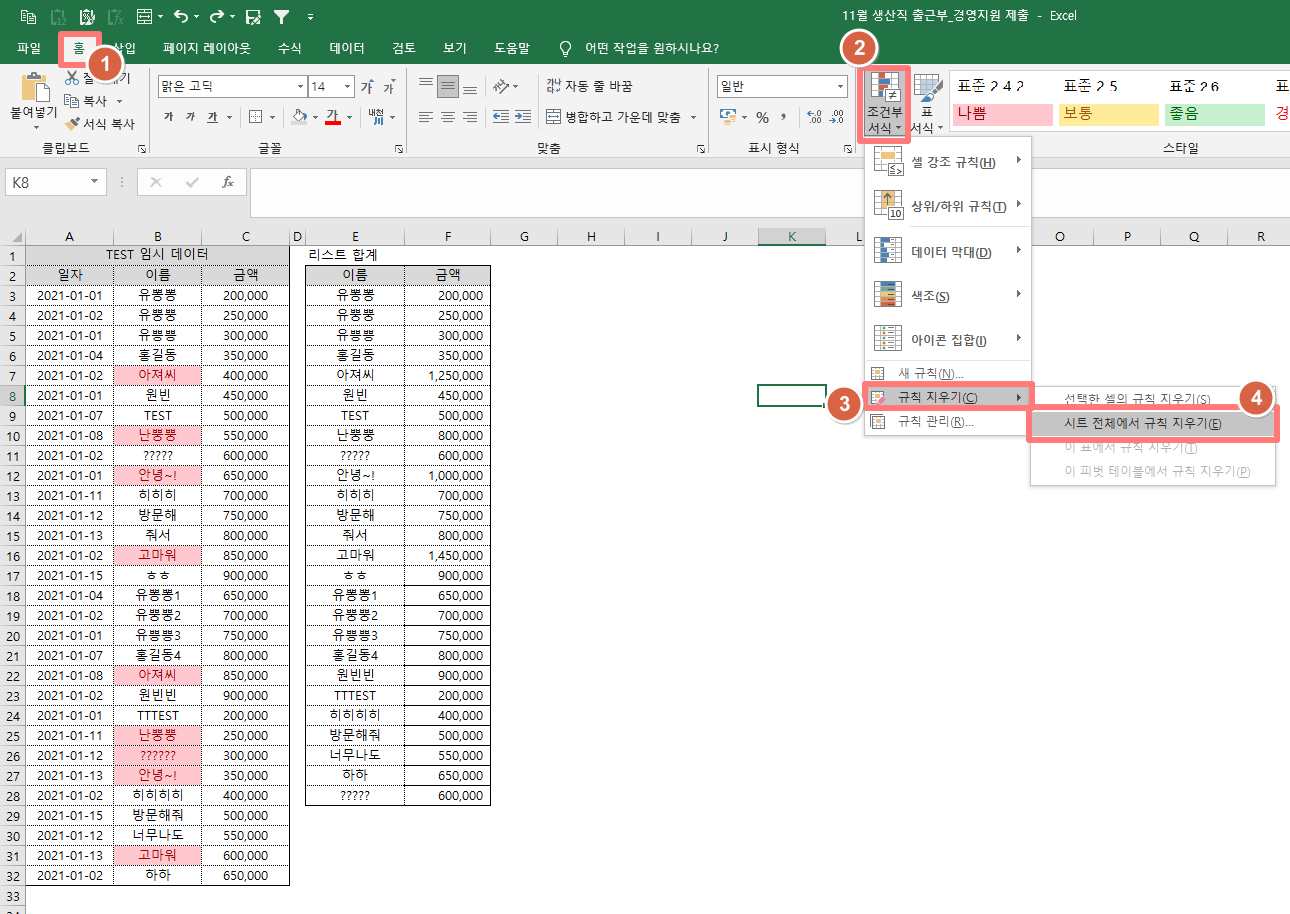1290x914 pixels.
Task: Select Clear Rules from Entire Sheet (시트 전체에서 규칙 지우기)
Action: tap(1154, 423)
